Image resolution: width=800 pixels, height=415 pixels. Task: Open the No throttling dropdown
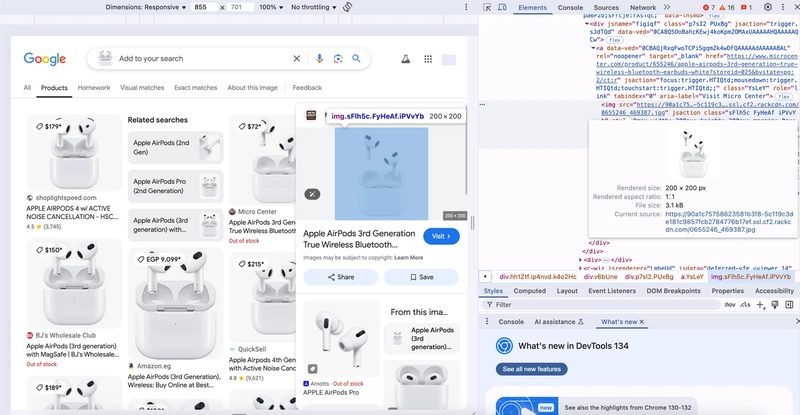(x=314, y=7)
